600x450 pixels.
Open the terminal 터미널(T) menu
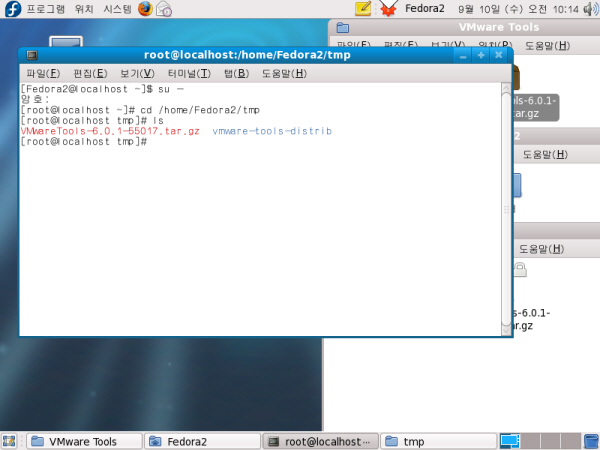189,73
